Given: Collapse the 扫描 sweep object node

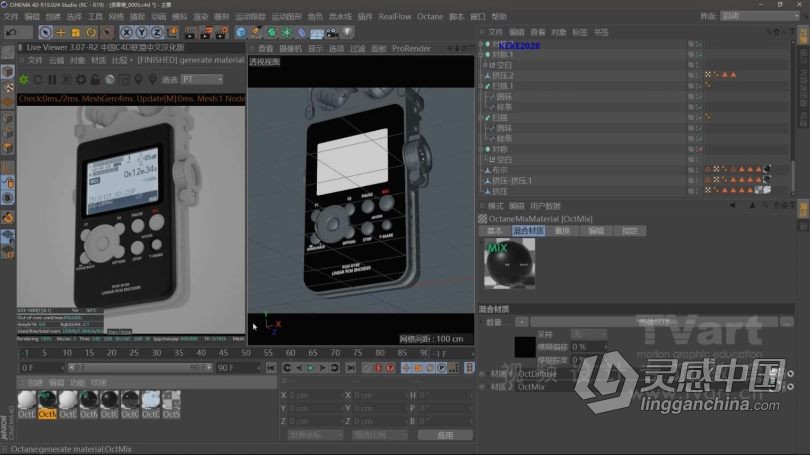Looking at the screenshot, I should pos(481,118).
